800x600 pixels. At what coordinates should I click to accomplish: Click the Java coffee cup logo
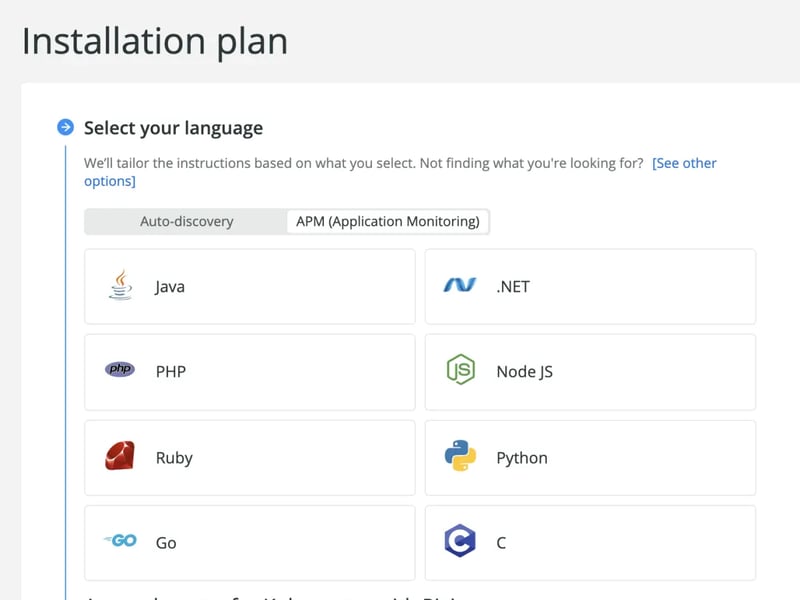click(x=120, y=285)
